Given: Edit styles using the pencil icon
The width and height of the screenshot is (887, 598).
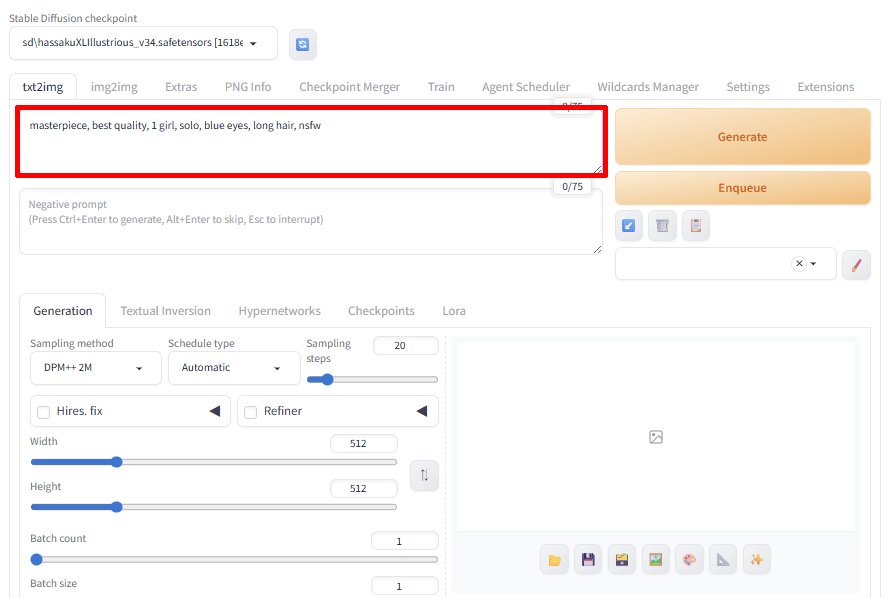Looking at the screenshot, I should coord(856,264).
